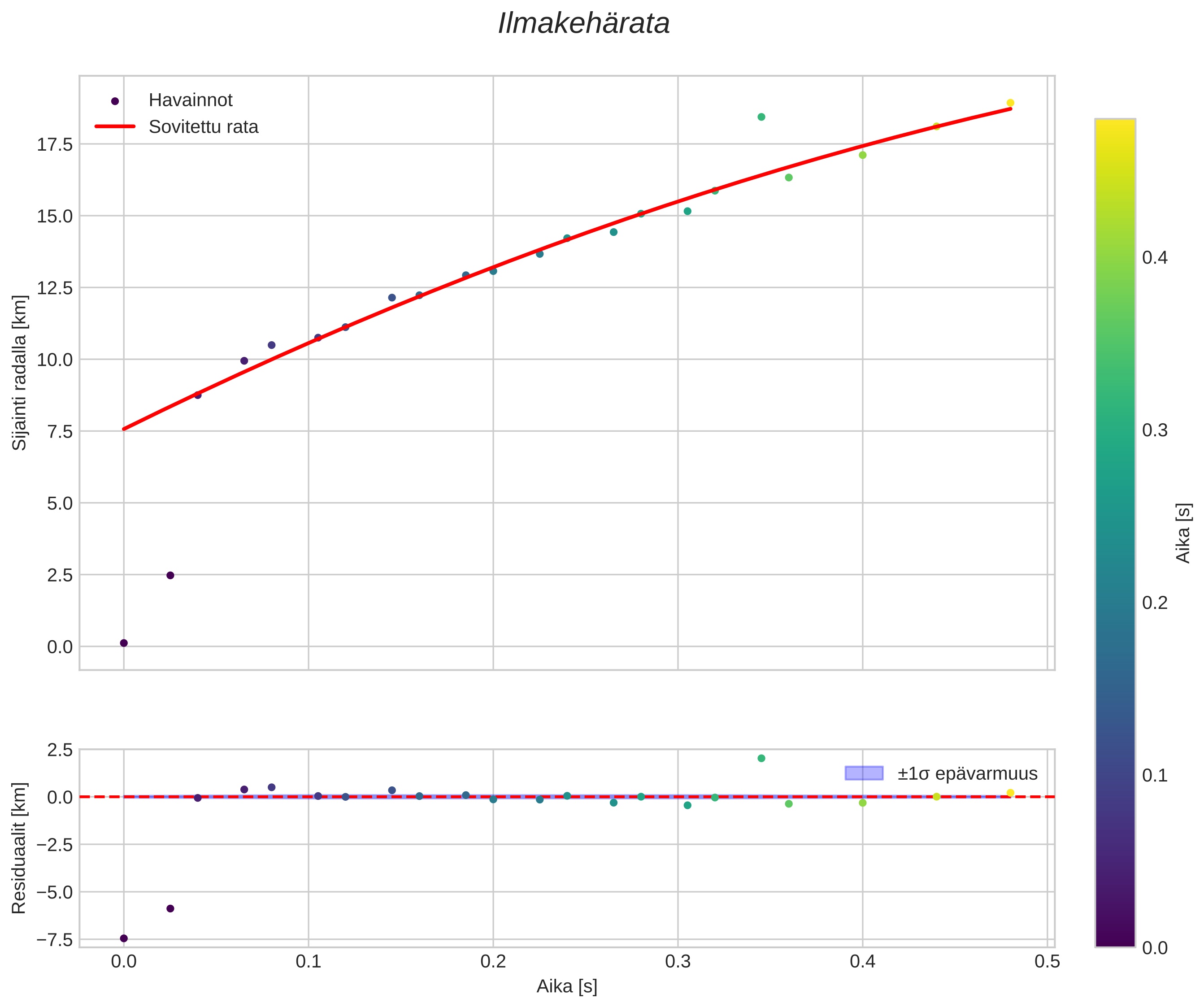Click the colorbar tick label 0.0

pyautogui.click(x=1155, y=948)
